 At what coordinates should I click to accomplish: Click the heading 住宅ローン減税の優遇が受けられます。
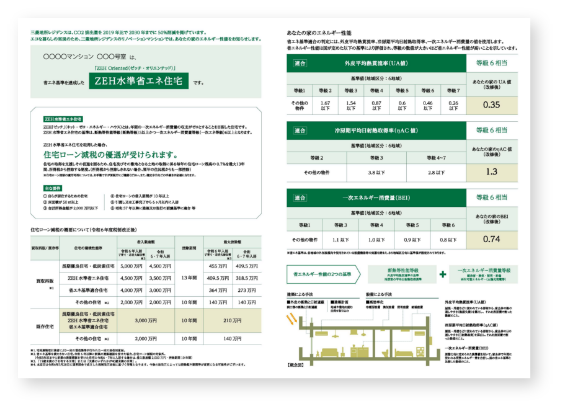point(111,155)
